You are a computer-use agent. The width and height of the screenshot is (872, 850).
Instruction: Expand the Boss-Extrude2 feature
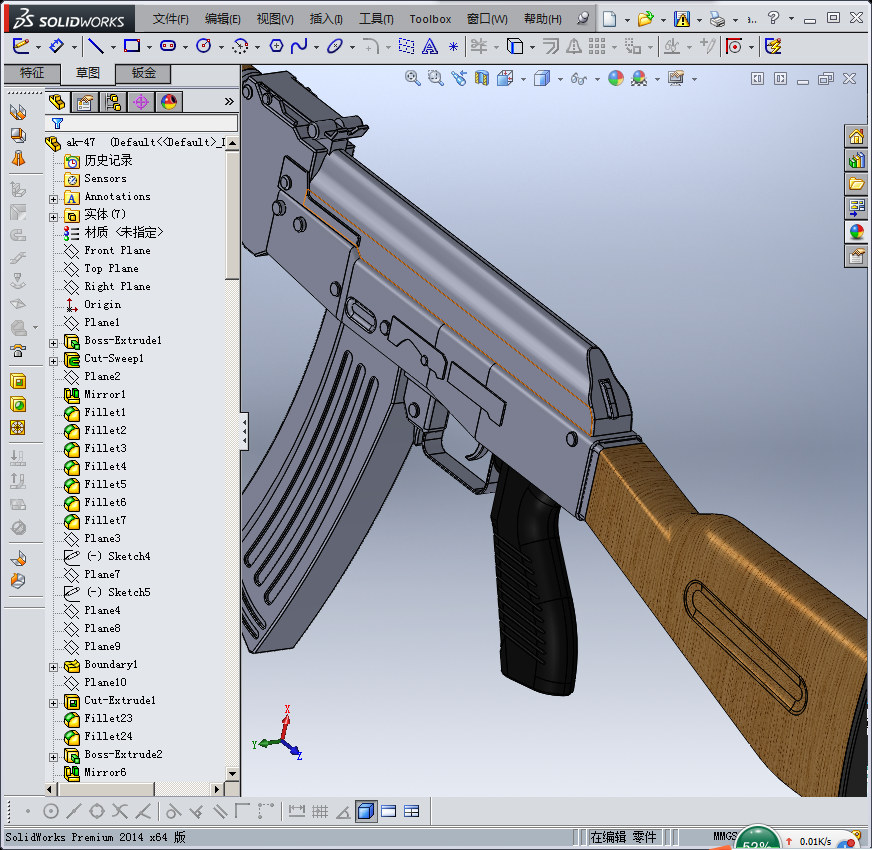[53, 757]
